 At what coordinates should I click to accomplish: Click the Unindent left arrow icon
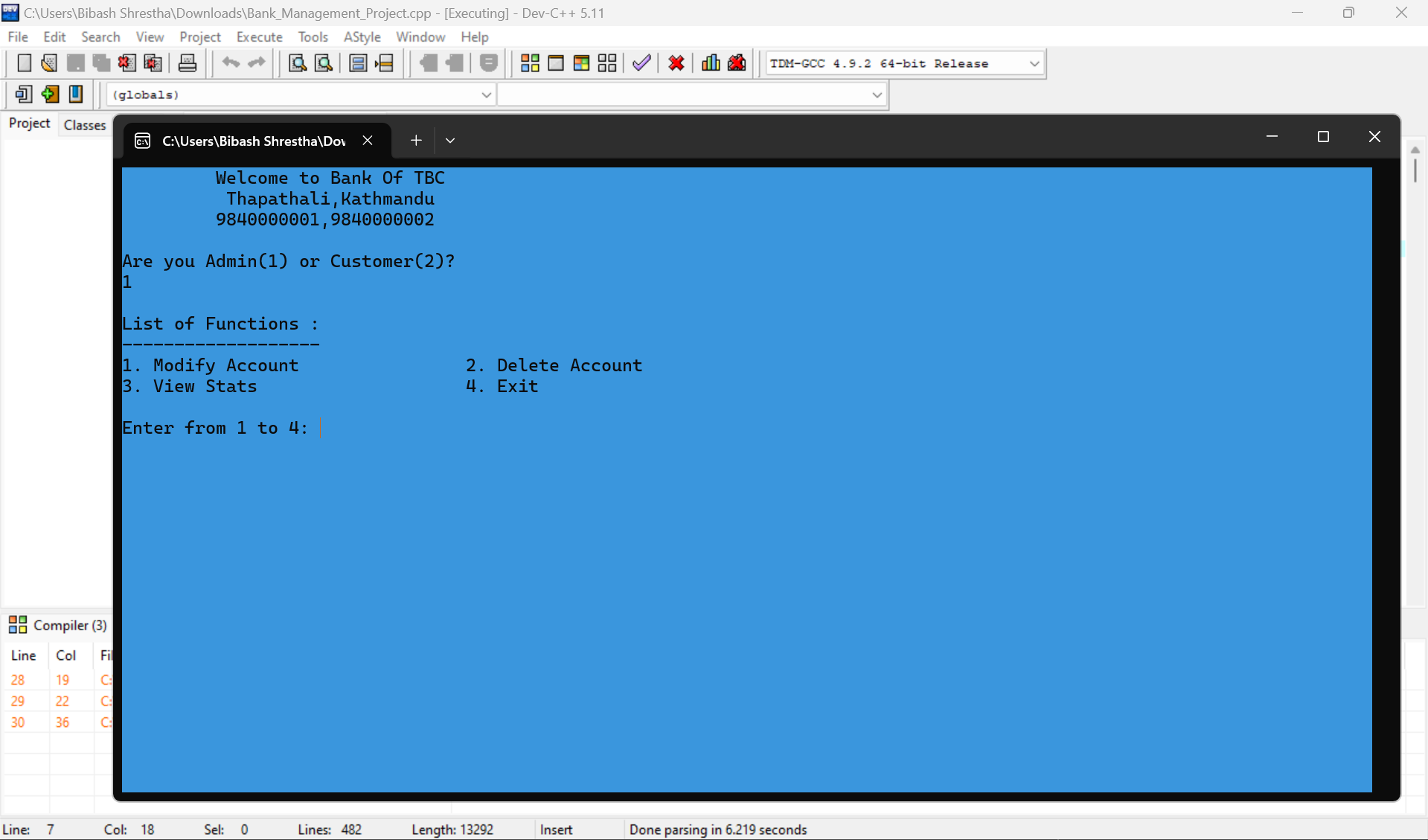click(429, 63)
